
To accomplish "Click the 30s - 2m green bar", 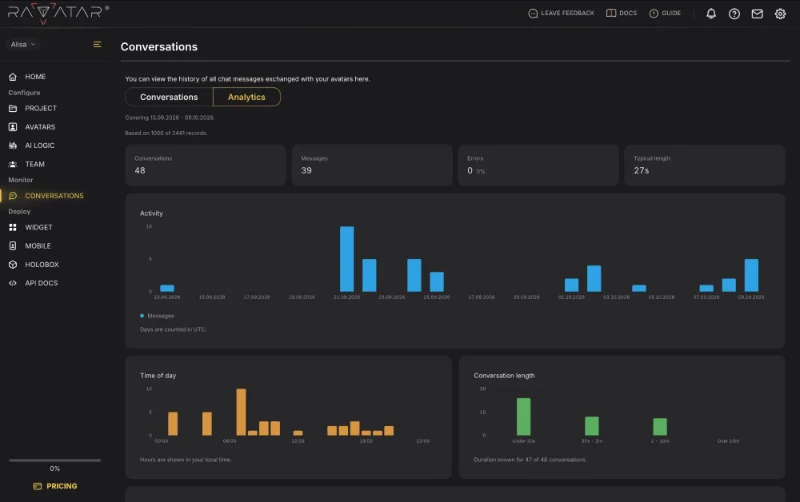I will click(592, 426).
